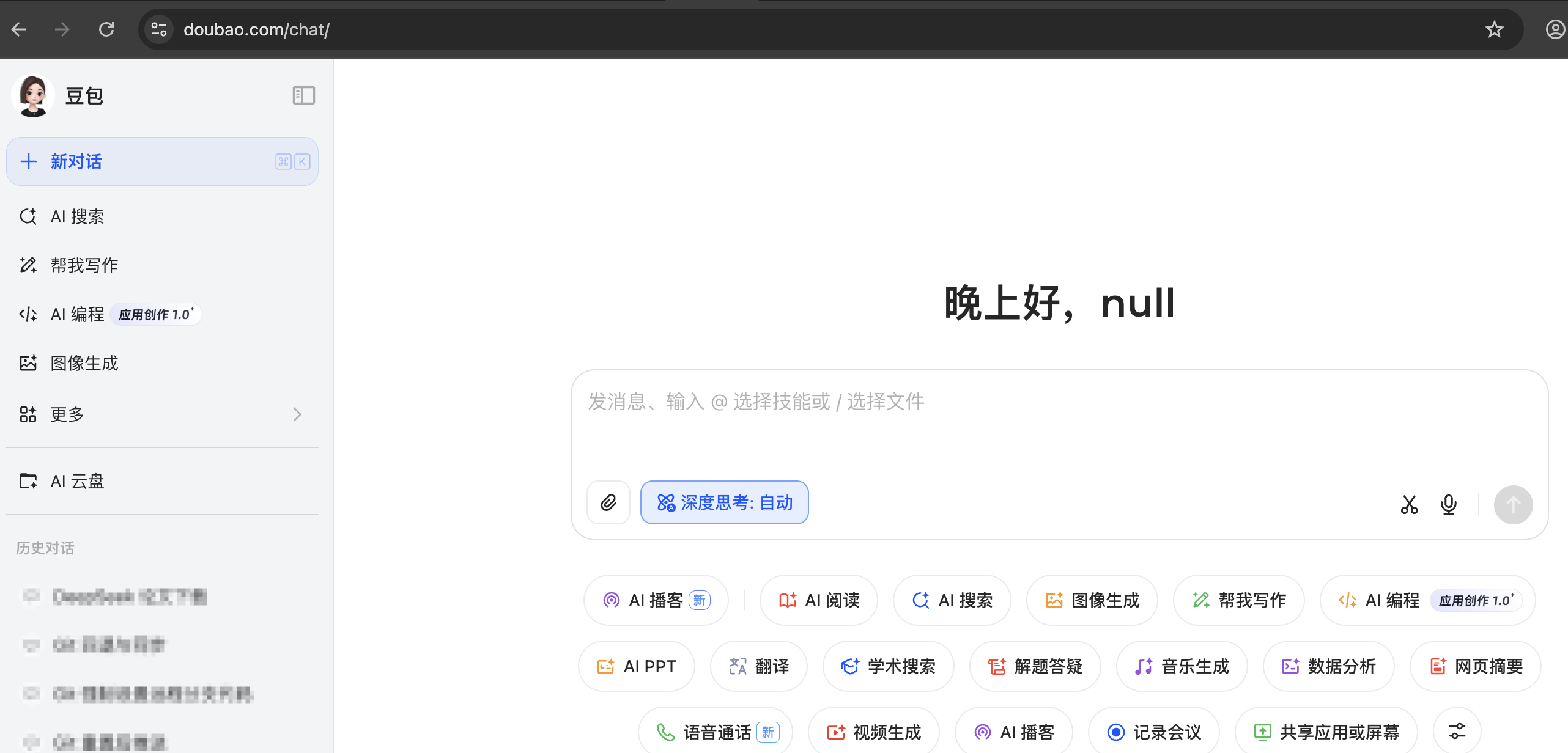Click the browser back arrow

click(x=19, y=29)
